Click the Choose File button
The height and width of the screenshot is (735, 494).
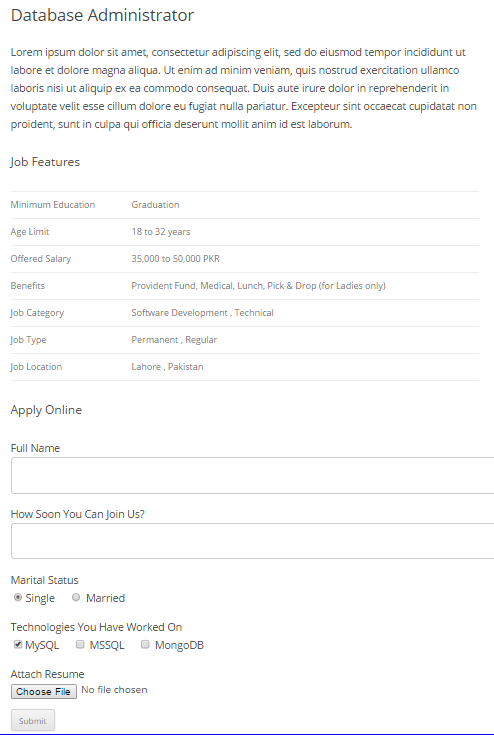click(x=44, y=691)
